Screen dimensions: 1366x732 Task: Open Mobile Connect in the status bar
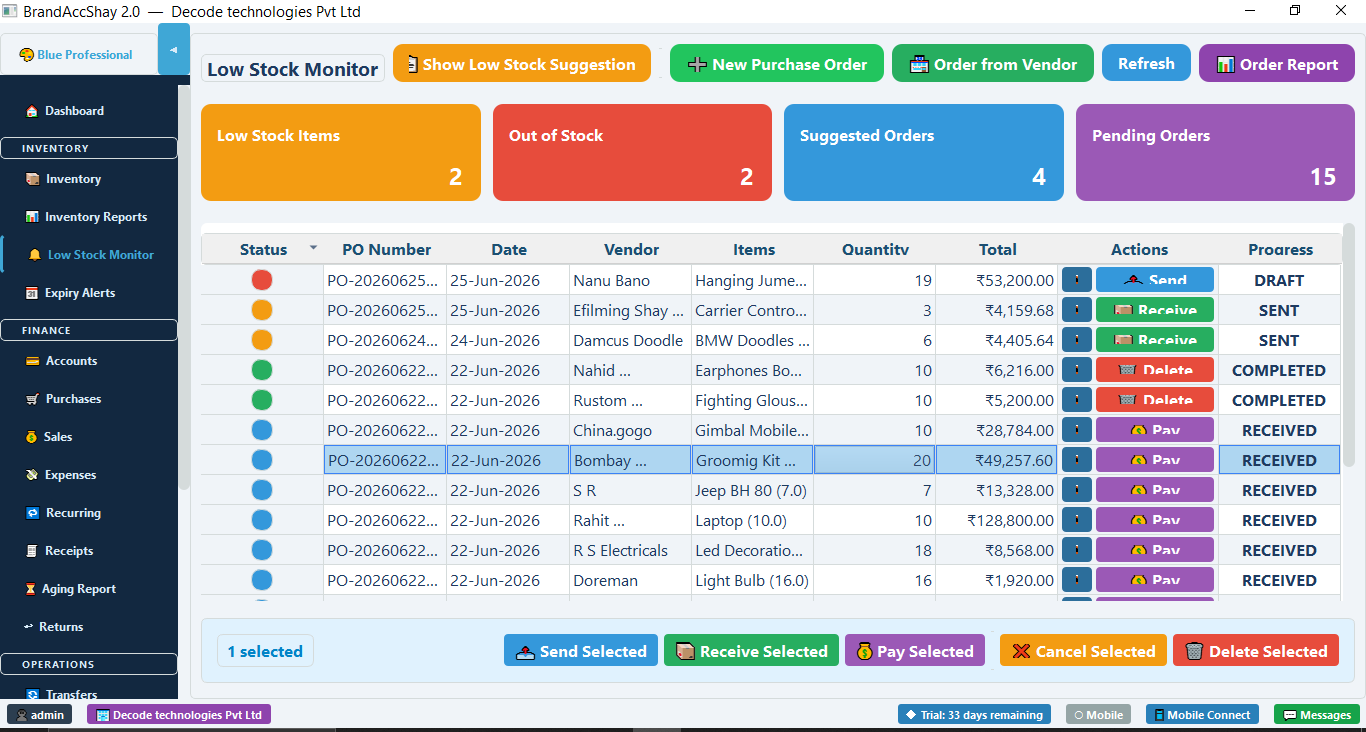1202,714
